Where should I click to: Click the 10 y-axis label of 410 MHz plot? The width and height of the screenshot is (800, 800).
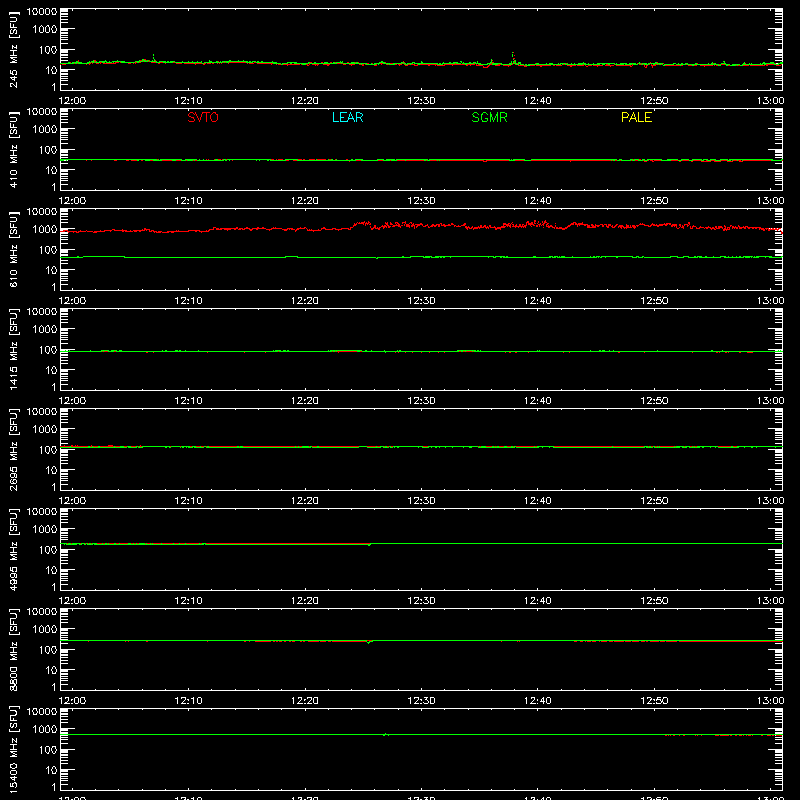point(51,170)
